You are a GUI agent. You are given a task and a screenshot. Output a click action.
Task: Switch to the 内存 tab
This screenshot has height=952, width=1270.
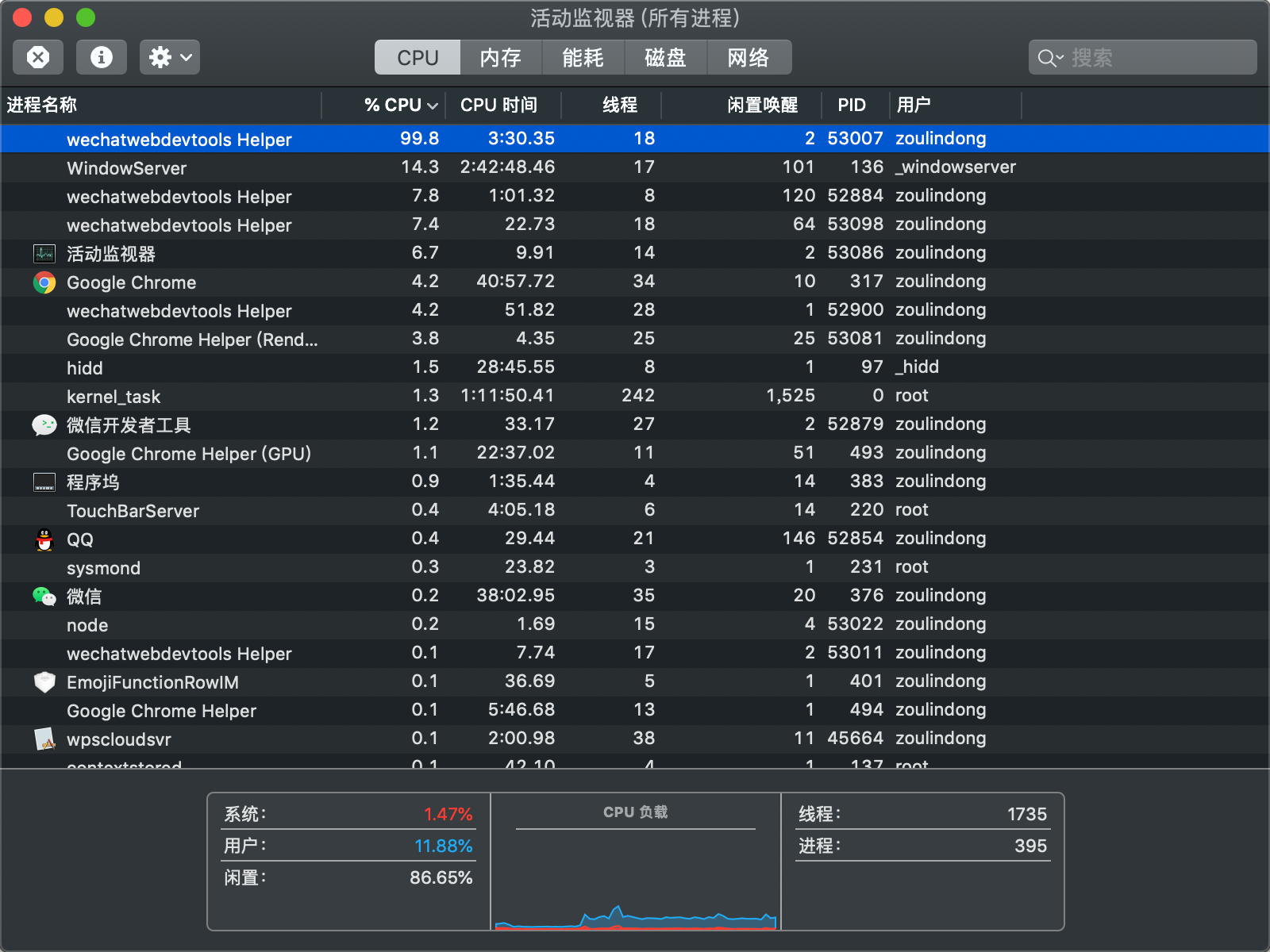[501, 57]
